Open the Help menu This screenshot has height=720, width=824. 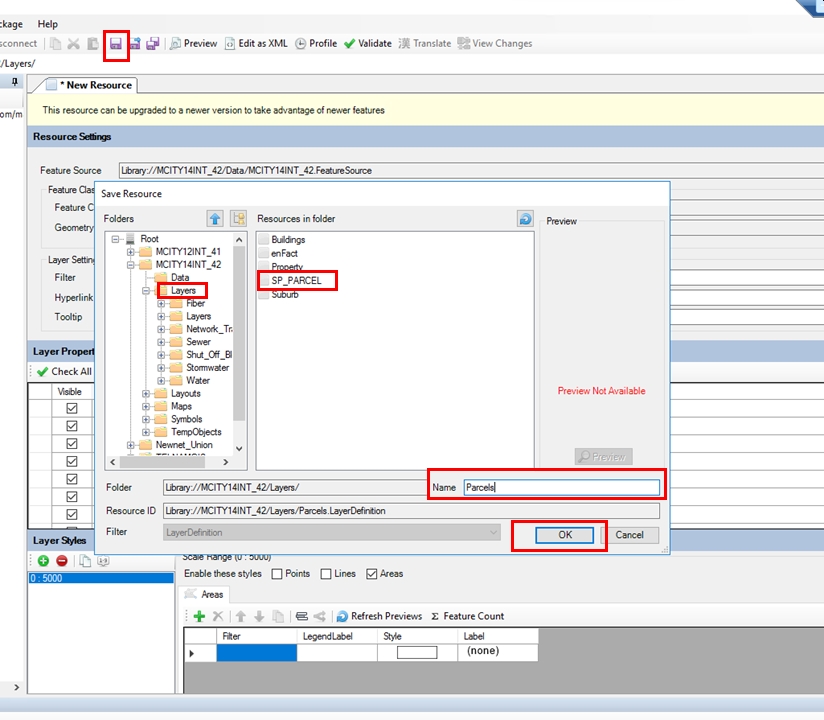(x=47, y=23)
